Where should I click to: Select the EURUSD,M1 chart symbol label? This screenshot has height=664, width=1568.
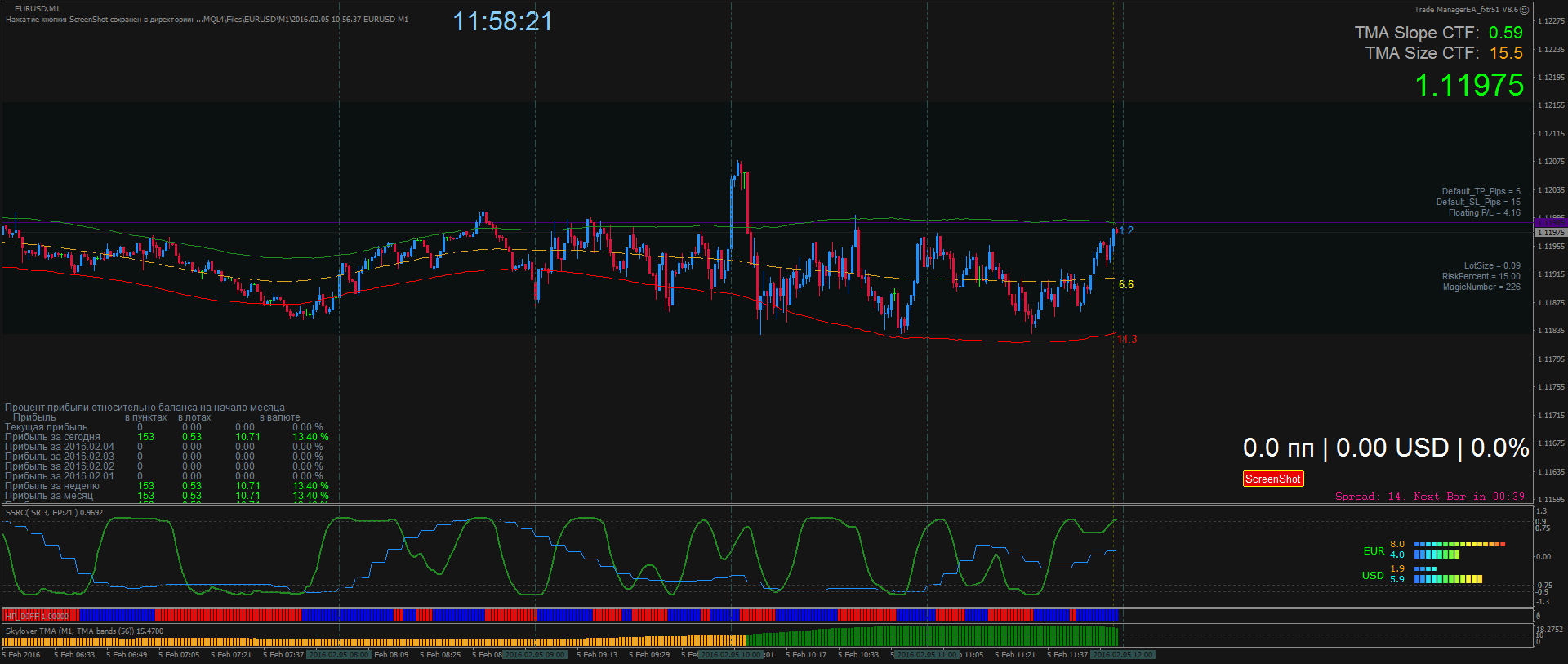(x=37, y=9)
